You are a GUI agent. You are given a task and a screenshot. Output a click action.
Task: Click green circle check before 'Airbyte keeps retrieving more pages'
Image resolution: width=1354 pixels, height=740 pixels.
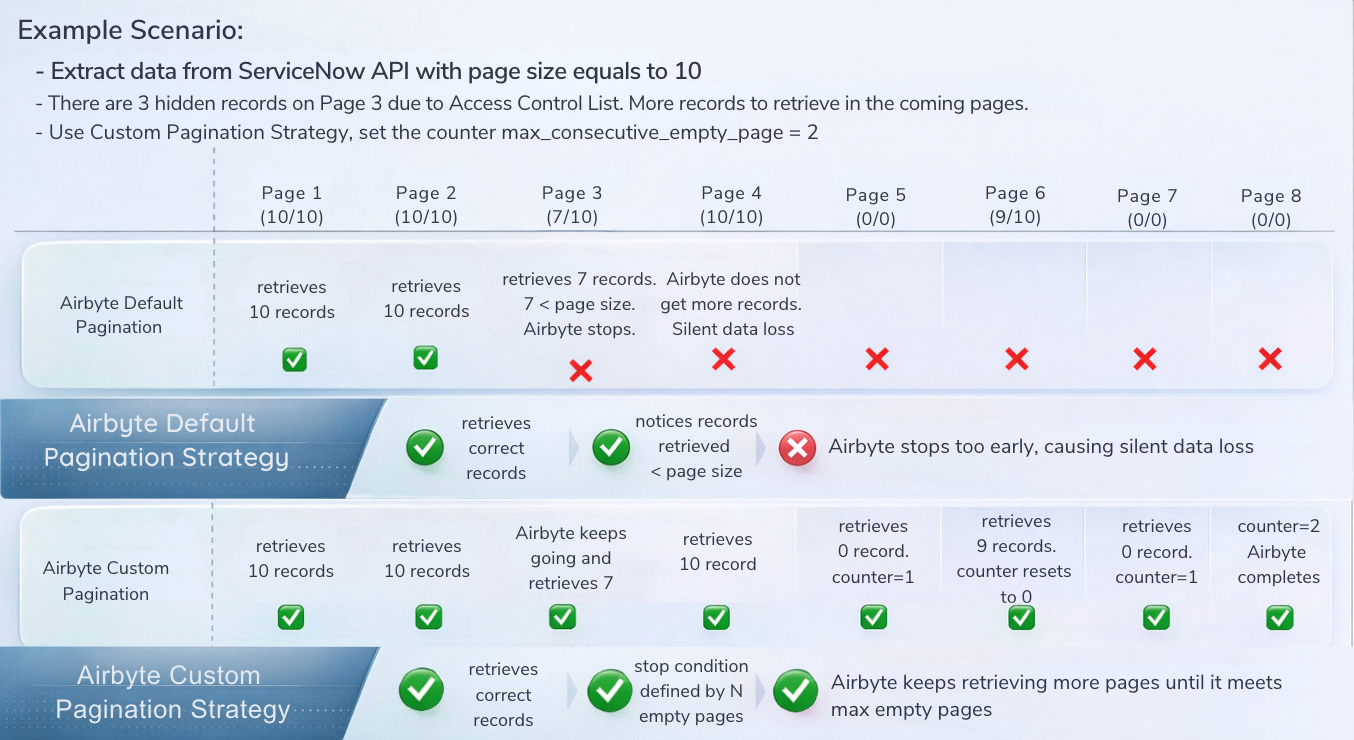795,691
